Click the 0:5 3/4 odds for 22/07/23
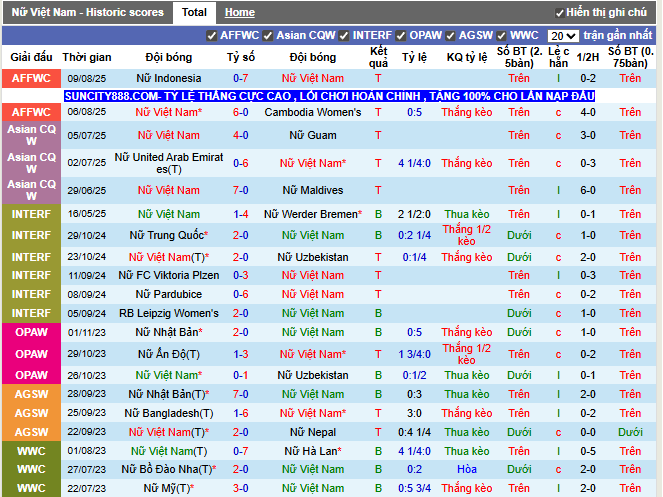Viewport: 663px width, 497px height. pos(414,488)
